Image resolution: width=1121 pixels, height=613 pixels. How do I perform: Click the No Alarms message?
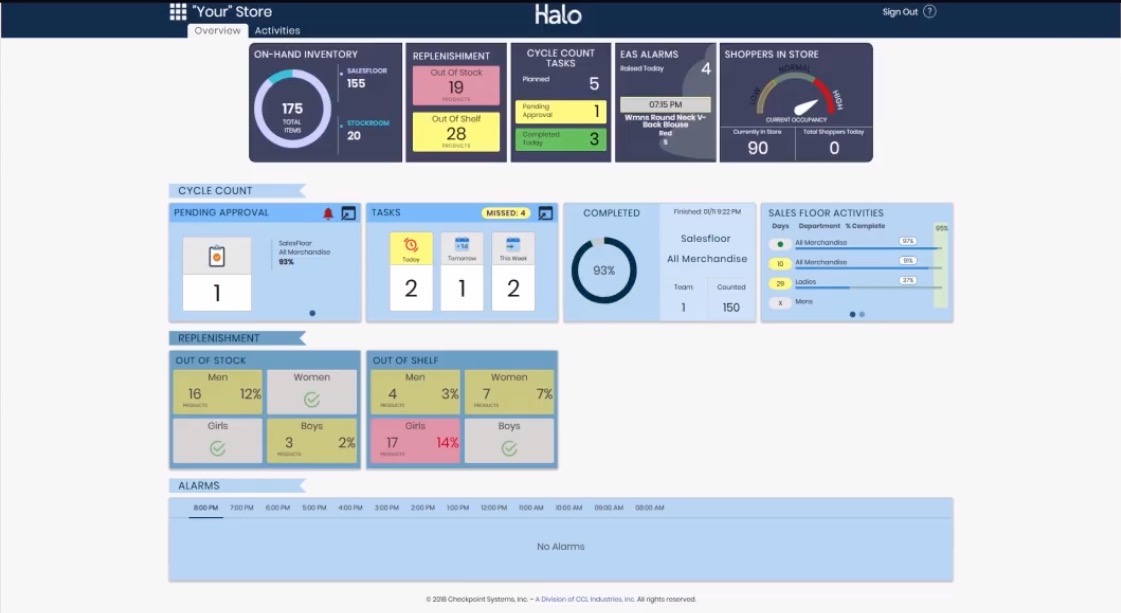560,546
